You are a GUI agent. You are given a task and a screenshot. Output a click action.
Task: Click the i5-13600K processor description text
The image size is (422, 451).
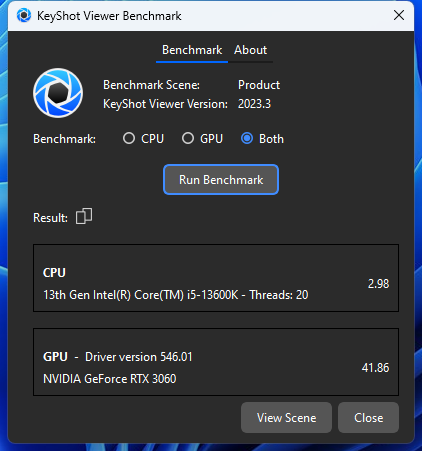[x=176, y=295]
